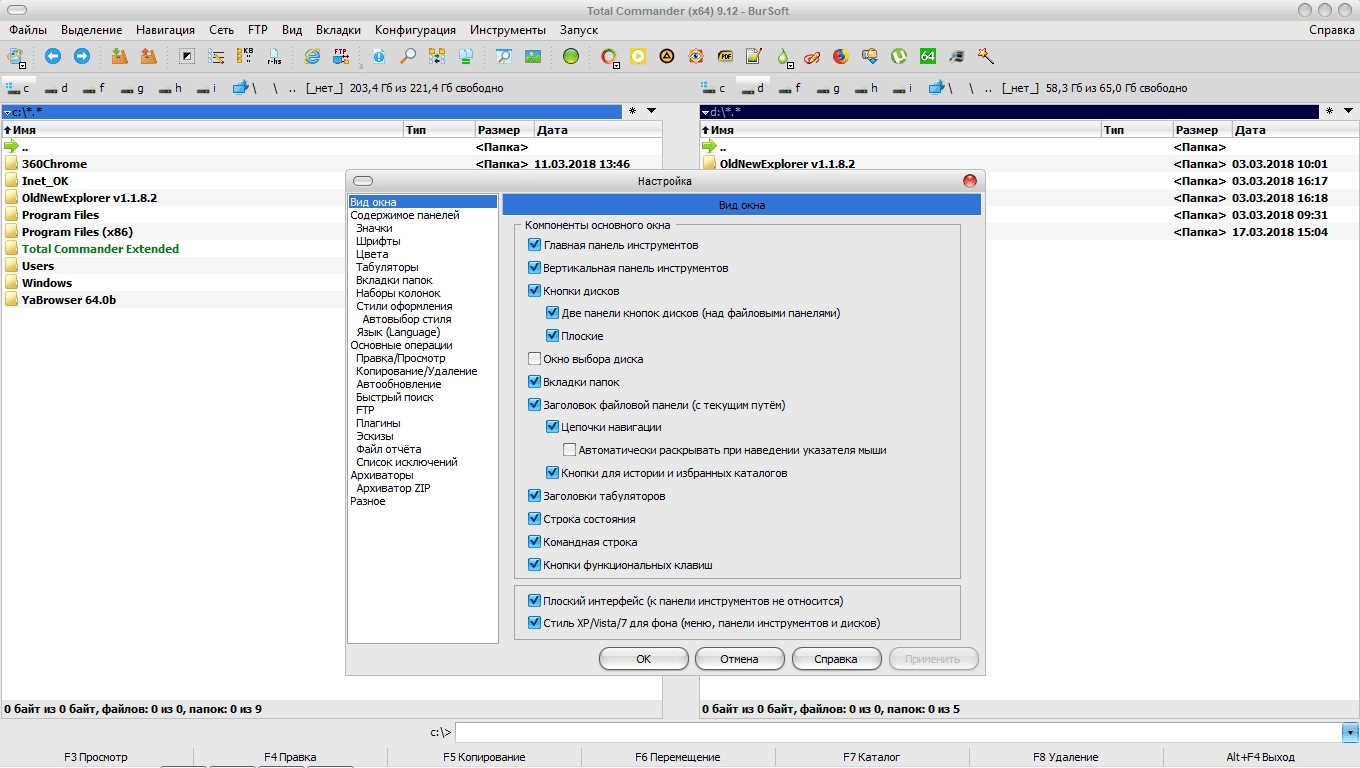The height and width of the screenshot is (768, 1360).
Task: Click the r-hs file attributes icon
Action: click(274, 56)
